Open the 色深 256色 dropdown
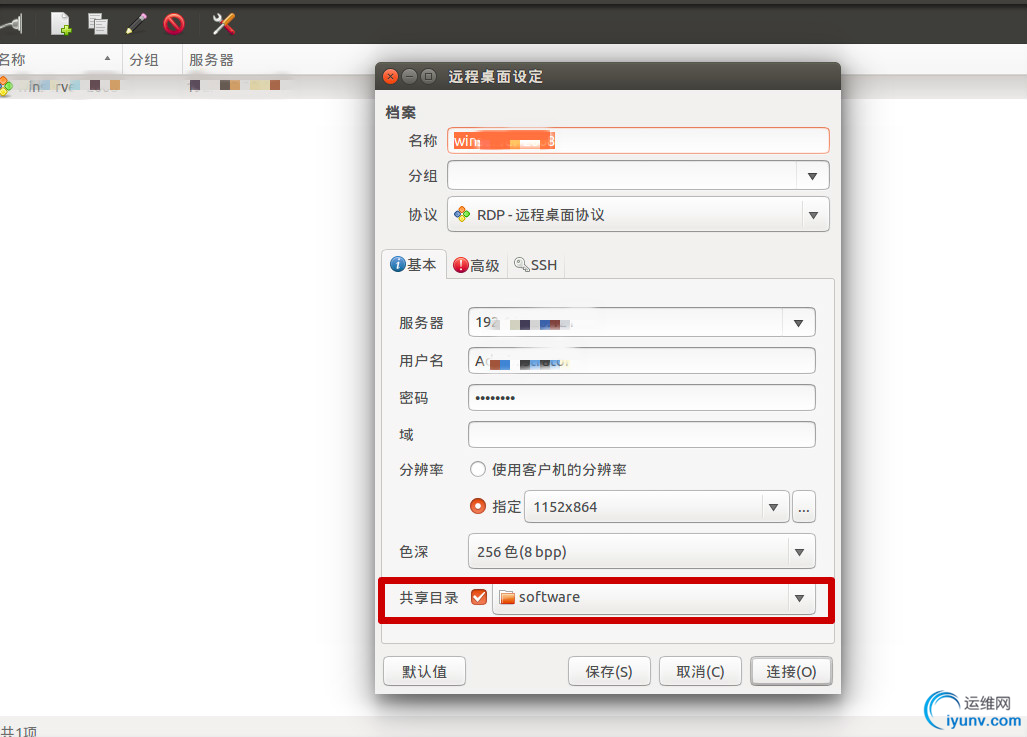The height and width of the screenshot is (737, 1027). pos(641,552)
